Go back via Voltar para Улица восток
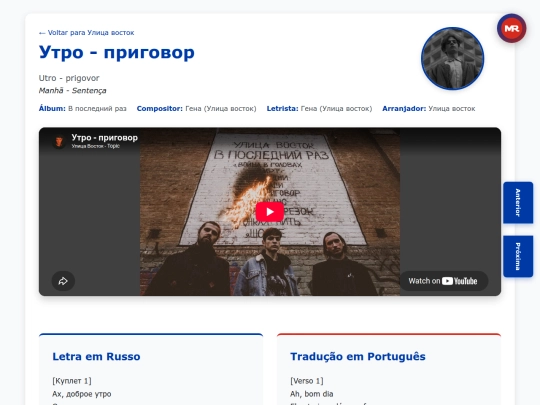Viewport: 540px width, 405px height. 86,33
